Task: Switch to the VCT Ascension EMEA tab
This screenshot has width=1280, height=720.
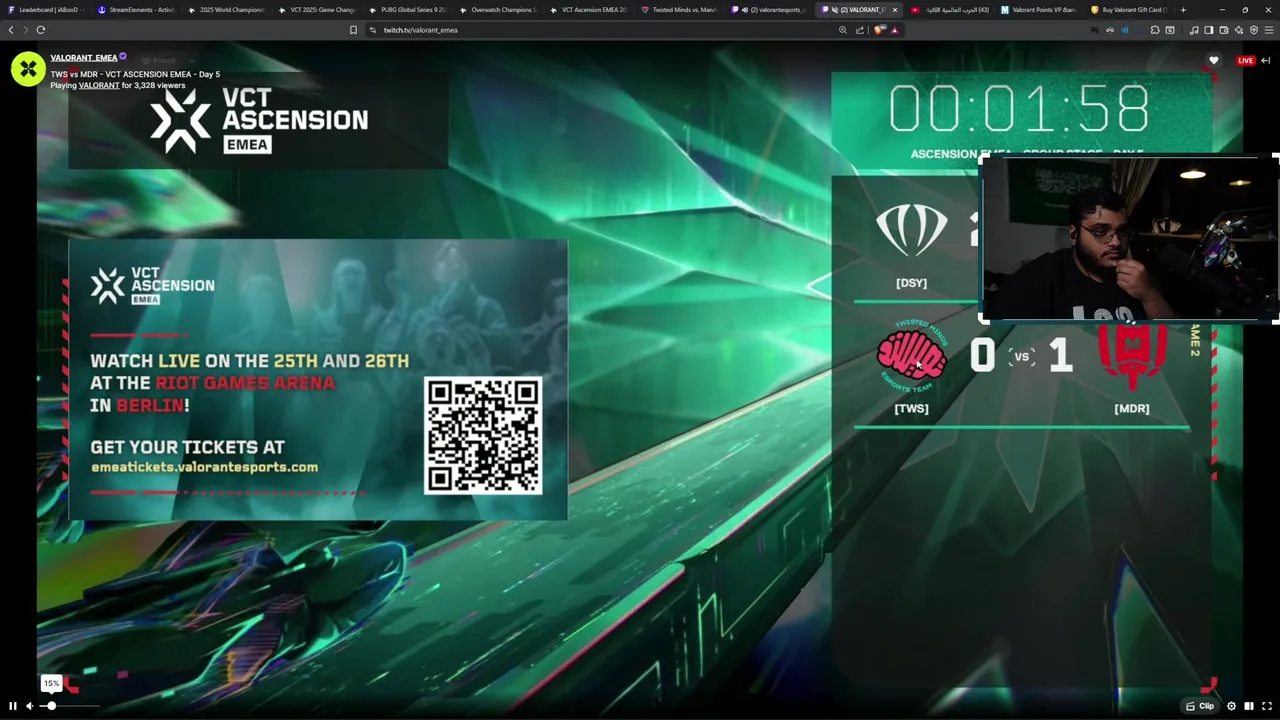Action: pyautogui.click(x=588, y=10)
